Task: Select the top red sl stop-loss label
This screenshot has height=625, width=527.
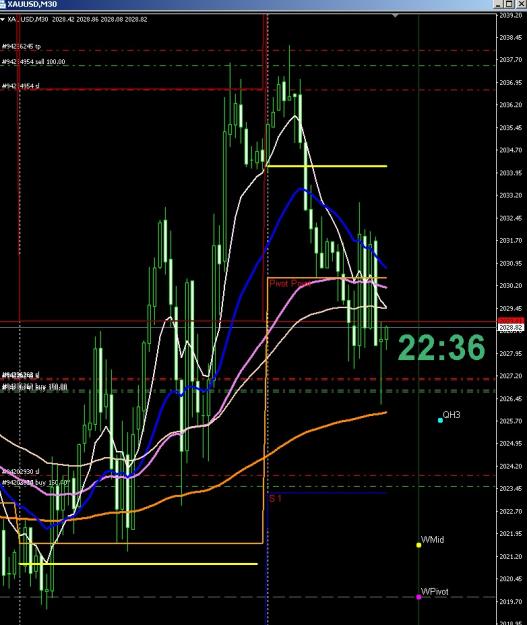Action: click(21, 86)
